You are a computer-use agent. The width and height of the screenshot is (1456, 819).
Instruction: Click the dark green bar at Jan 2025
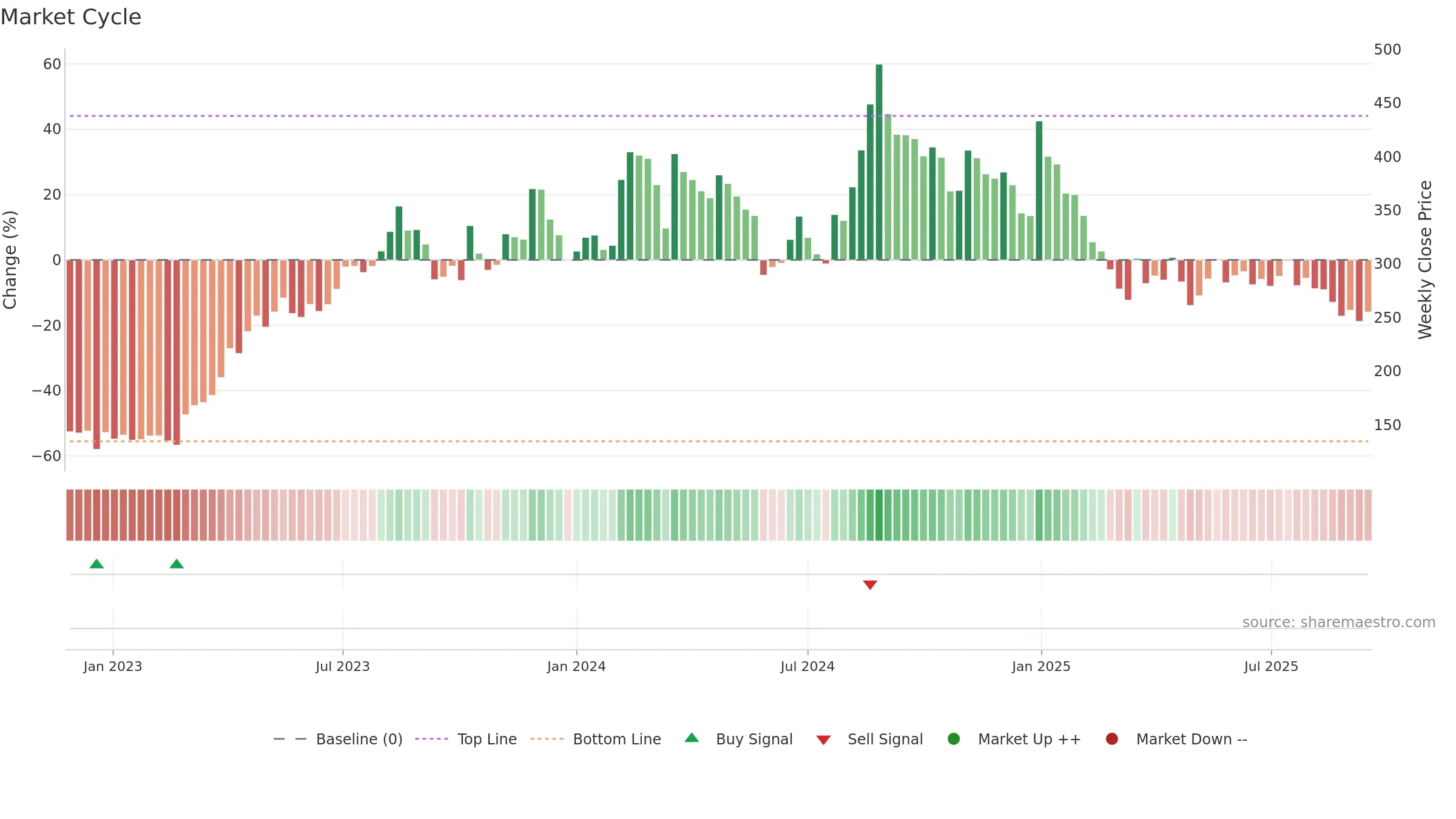(1039, 190)
